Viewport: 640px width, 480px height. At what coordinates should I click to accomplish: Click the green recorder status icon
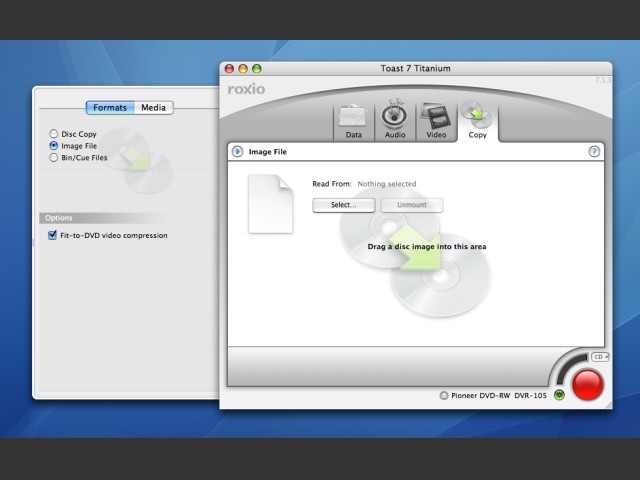[x=559, y=395]
